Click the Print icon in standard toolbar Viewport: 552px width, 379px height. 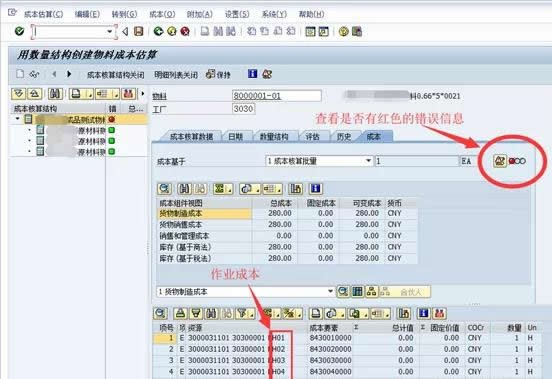tap(205, 31)
